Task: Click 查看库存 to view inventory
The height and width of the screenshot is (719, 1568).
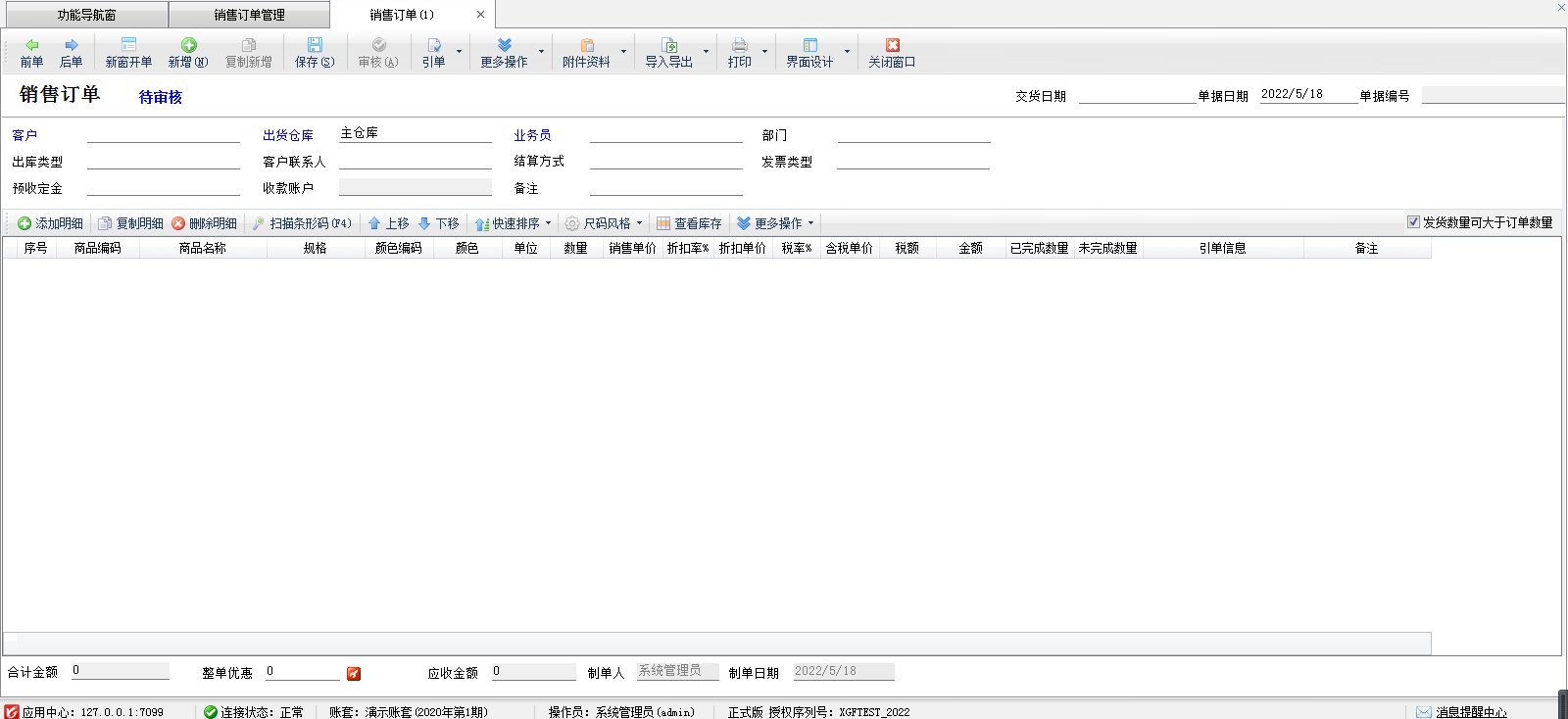Action: pyautogui.click(x=689, y=223)
